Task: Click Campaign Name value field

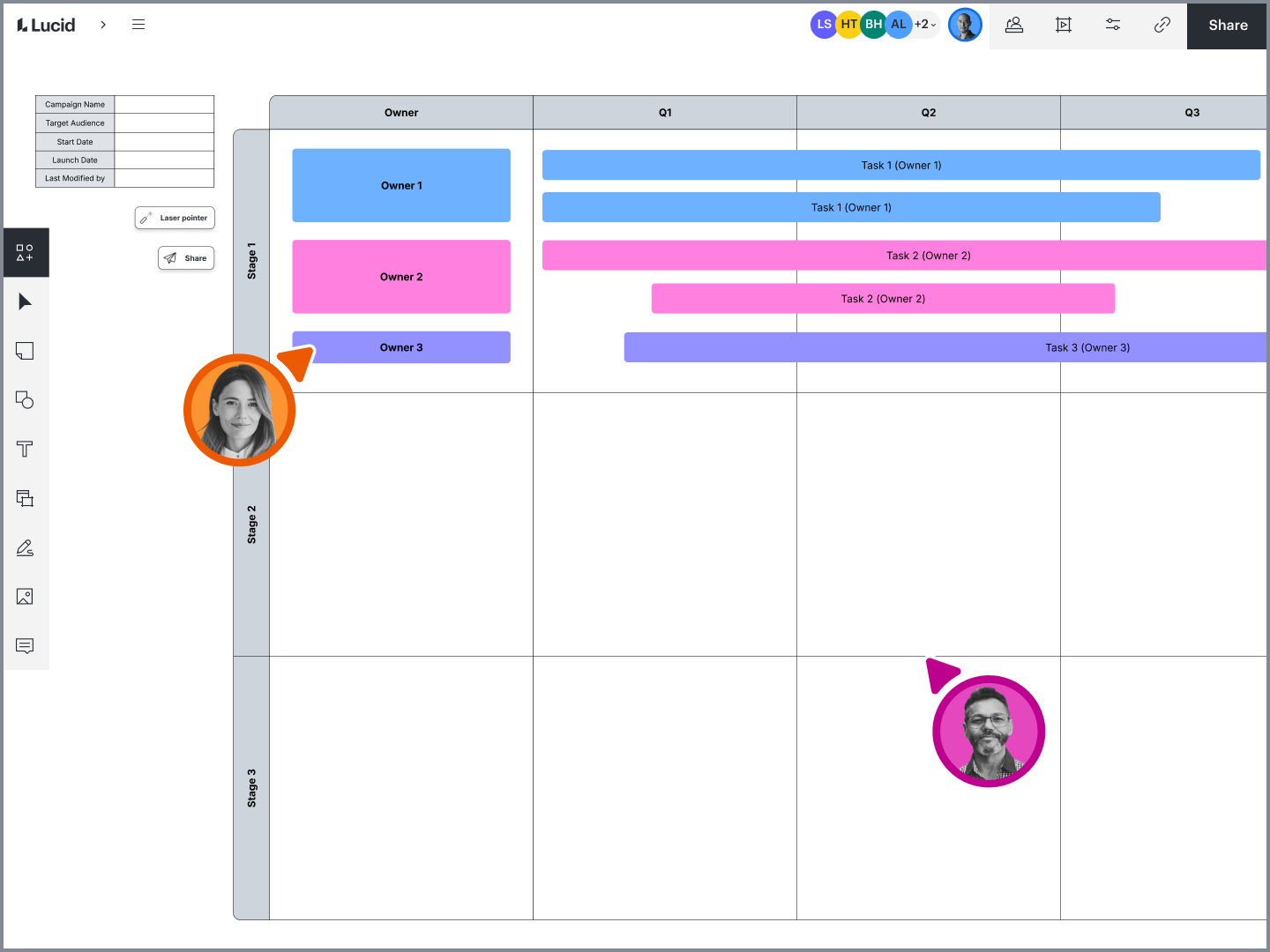Action: (x=164, y=104)
